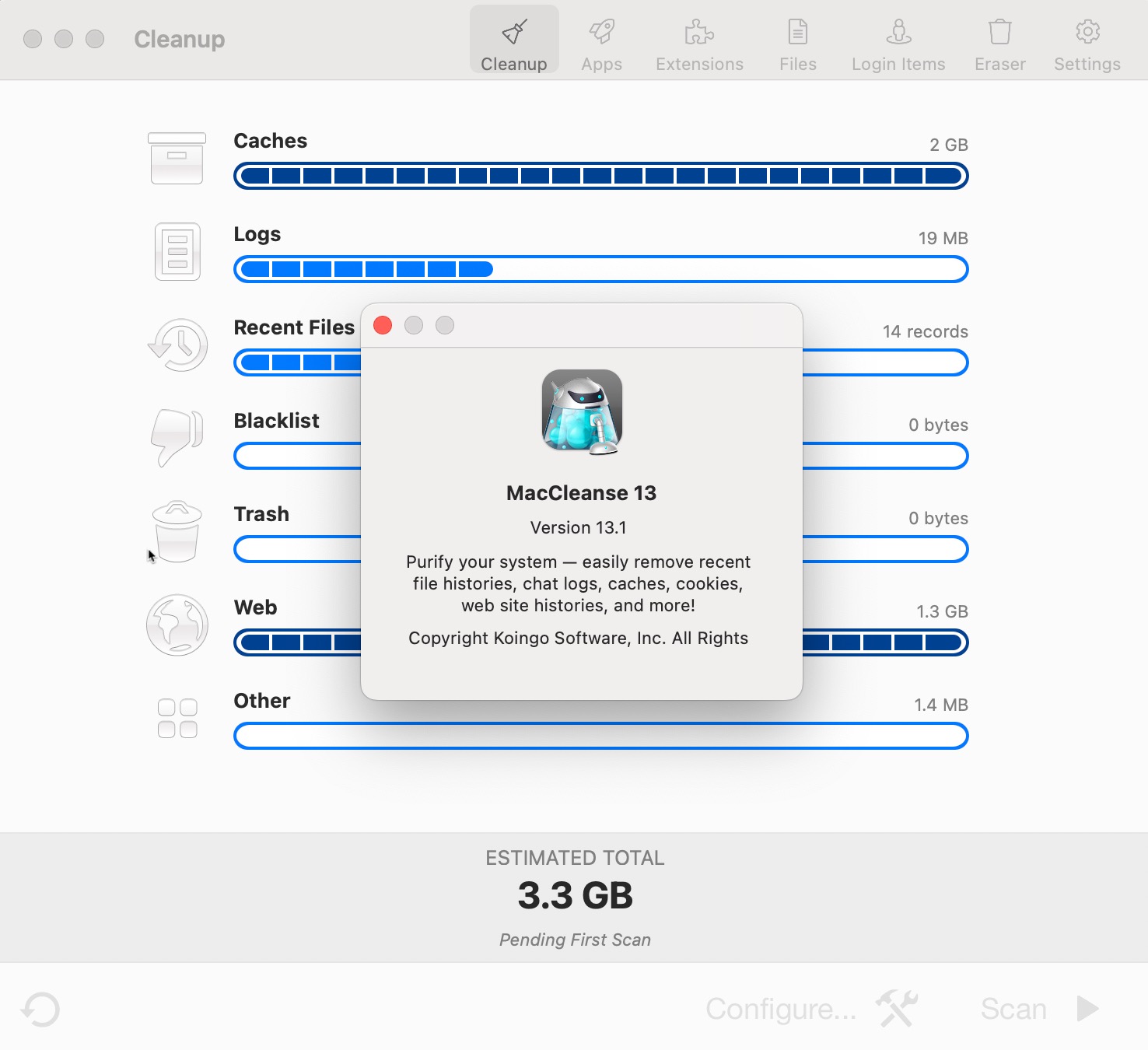This screenshot has height=1050, width=1148.
Task: Click the Logs document list icon
Action: pyautogui.click(x=177, y=251)
